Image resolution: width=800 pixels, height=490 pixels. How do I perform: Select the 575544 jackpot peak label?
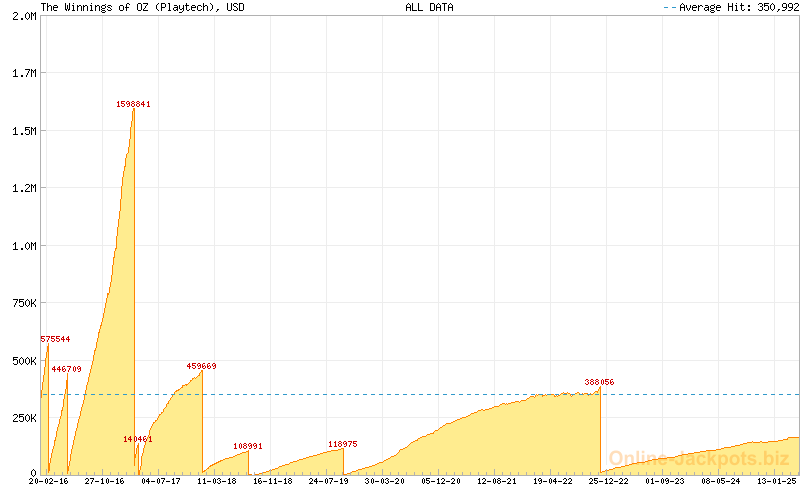(55, 339)
